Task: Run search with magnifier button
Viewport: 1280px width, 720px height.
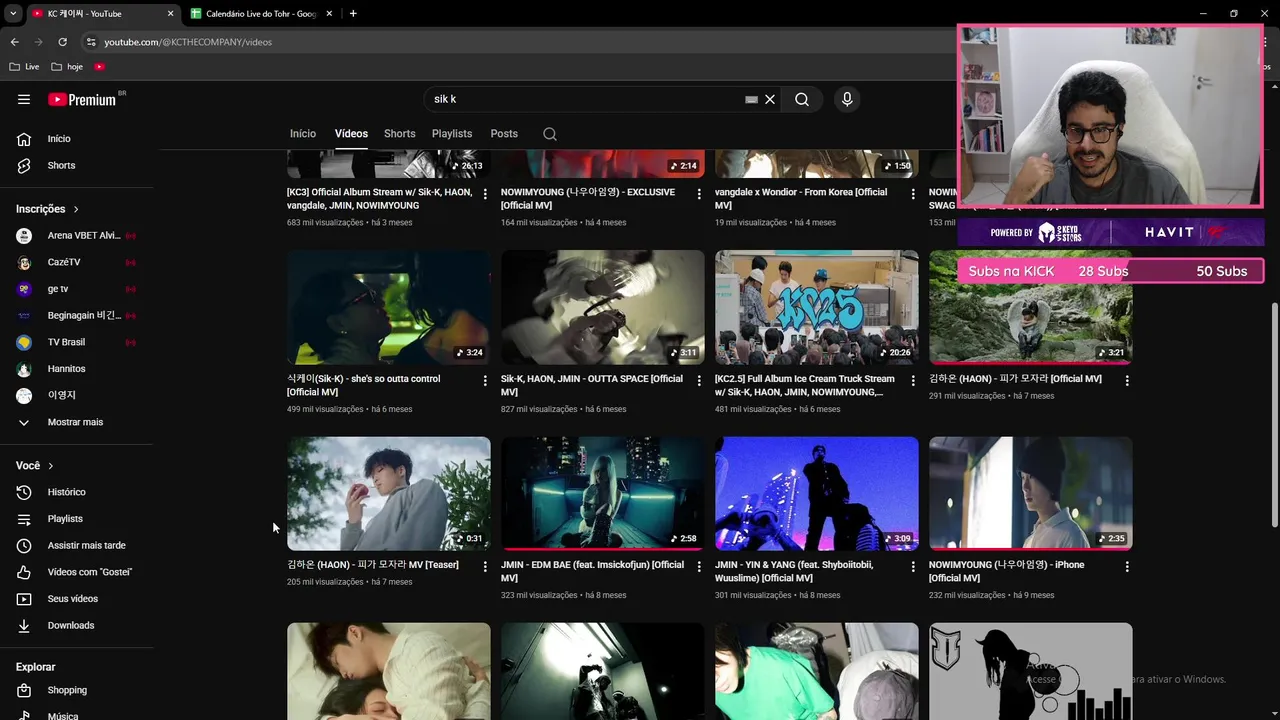Action: point(802,99)
